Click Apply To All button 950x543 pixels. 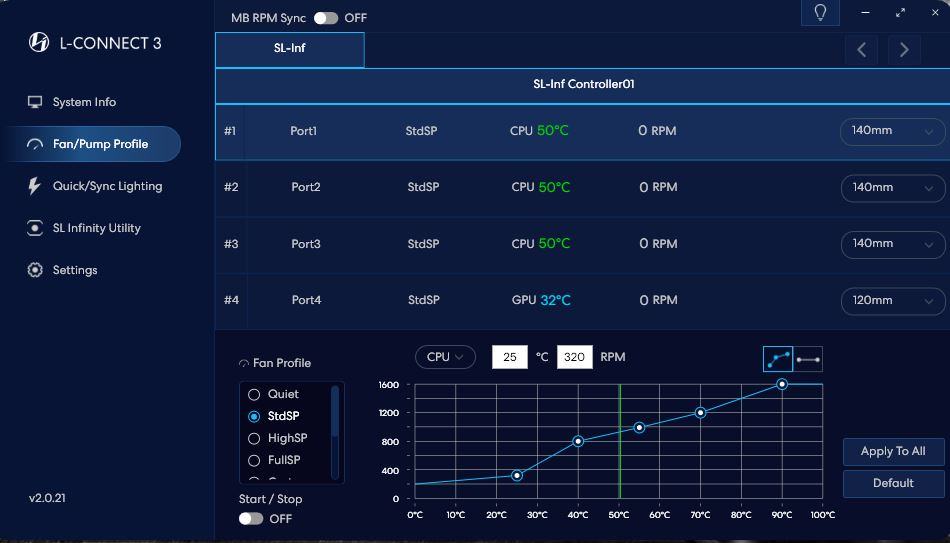click(x=893, y=451)
